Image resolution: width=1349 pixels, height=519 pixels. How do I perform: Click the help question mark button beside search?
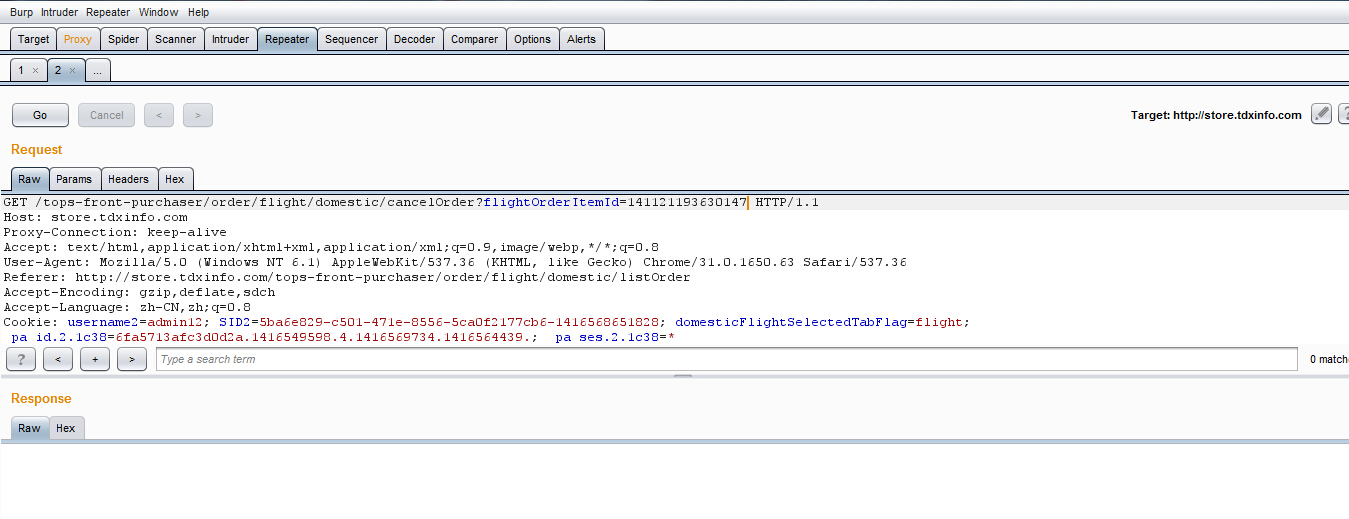coord(21,359)
